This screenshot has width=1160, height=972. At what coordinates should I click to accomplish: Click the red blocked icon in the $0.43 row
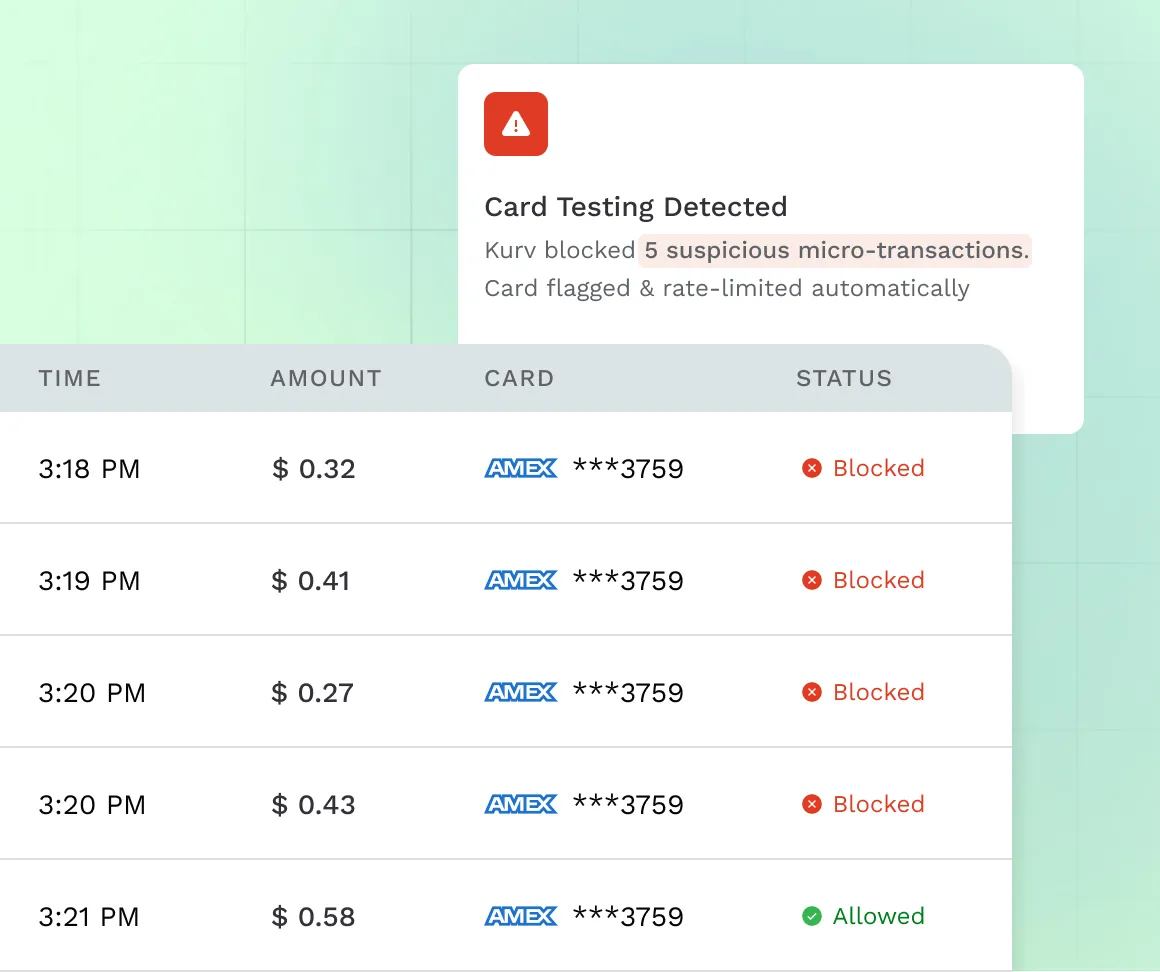812,804
